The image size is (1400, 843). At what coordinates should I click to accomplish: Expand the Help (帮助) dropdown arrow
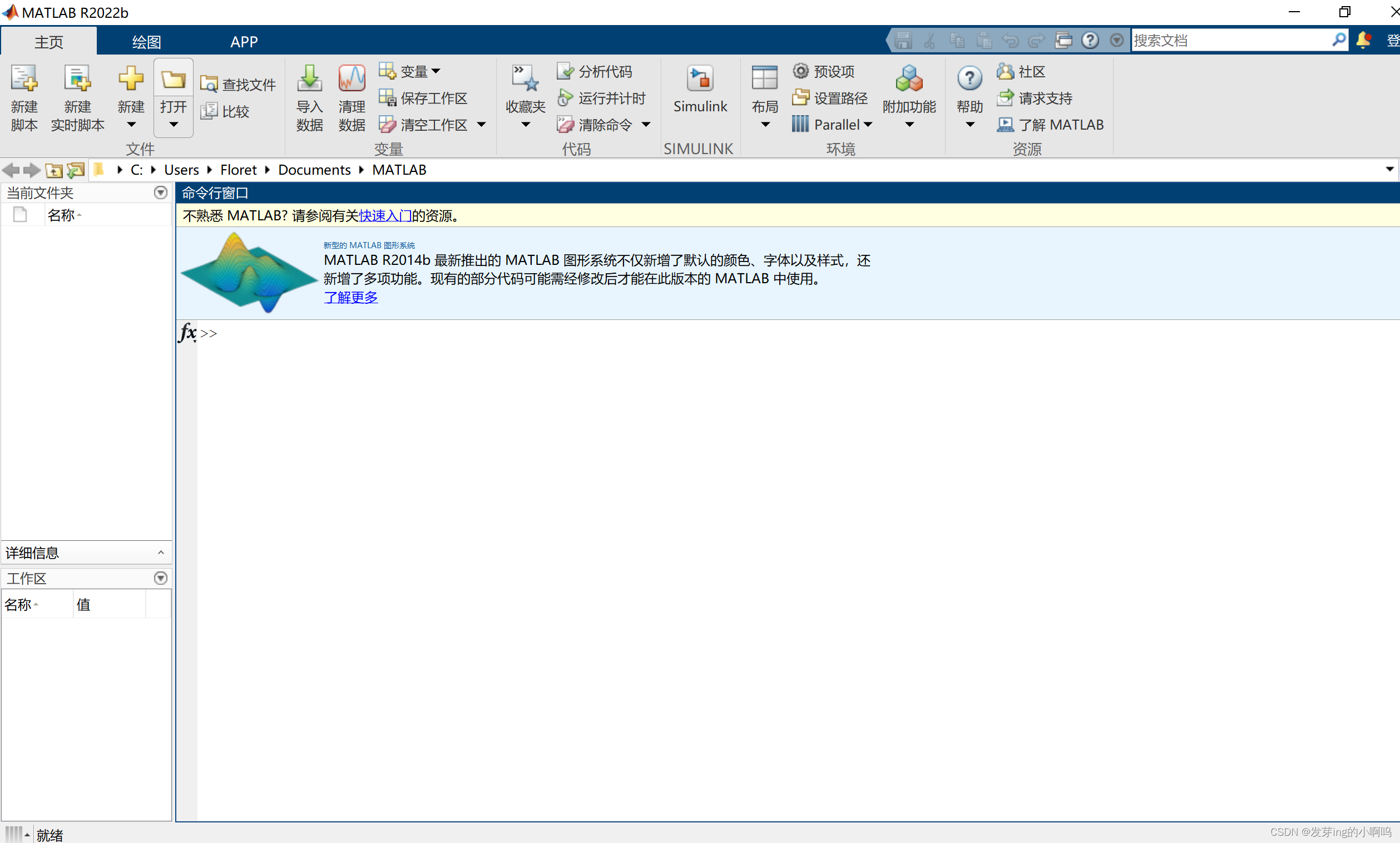tap(969, 125)
